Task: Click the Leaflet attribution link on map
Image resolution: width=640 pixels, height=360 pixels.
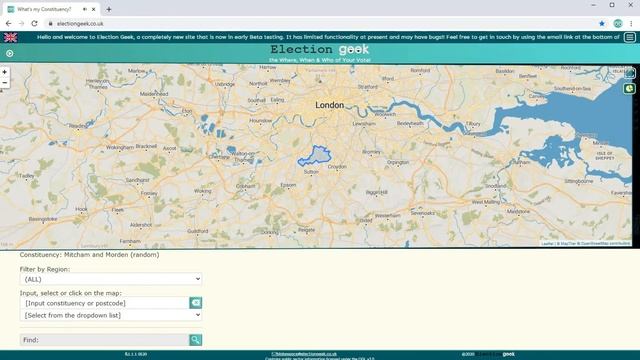Action: point(547,244)
